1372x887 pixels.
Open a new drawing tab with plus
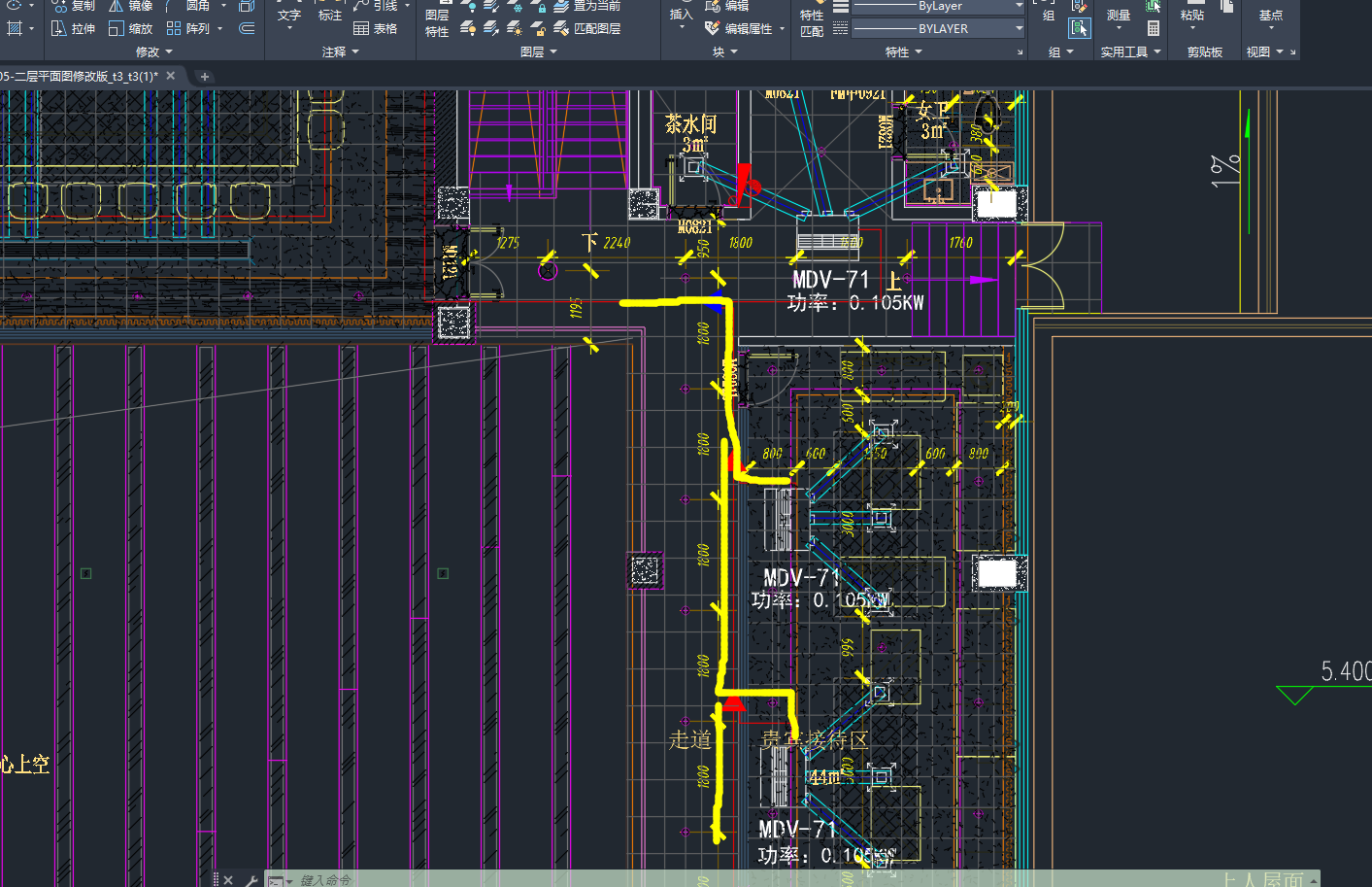tap(204, 76)
